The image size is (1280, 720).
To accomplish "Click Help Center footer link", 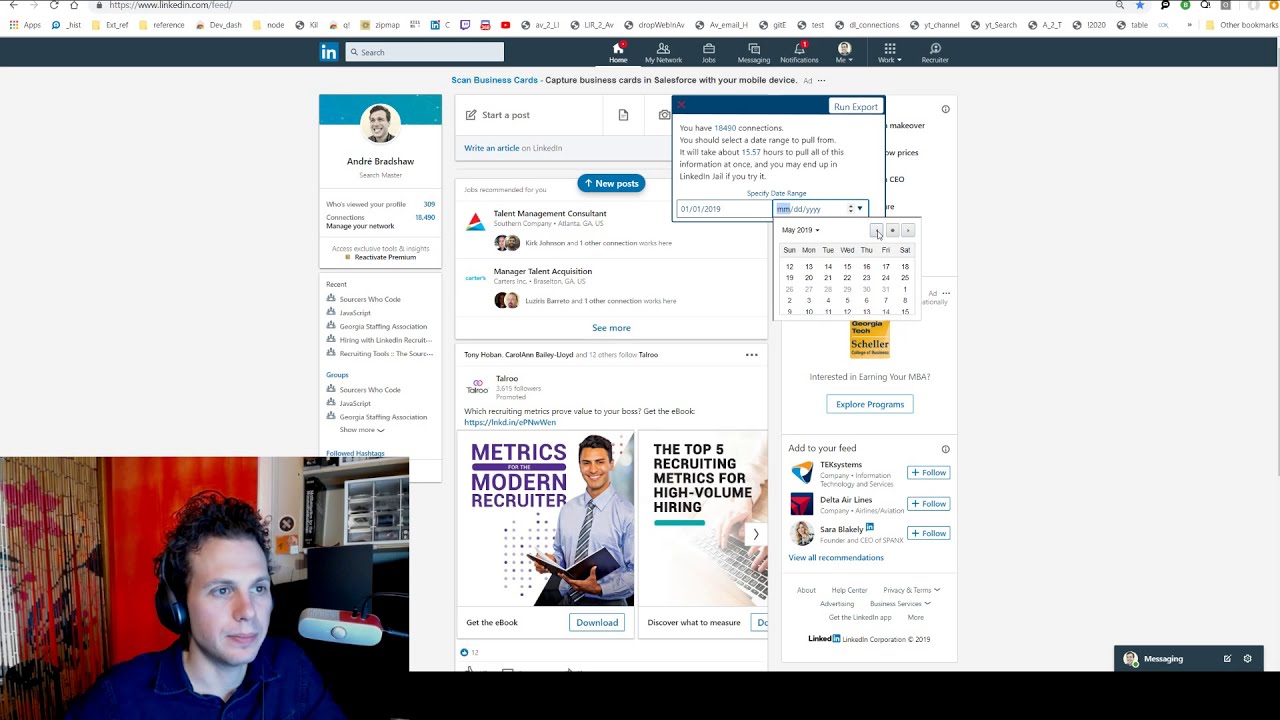I will [849, 590].
